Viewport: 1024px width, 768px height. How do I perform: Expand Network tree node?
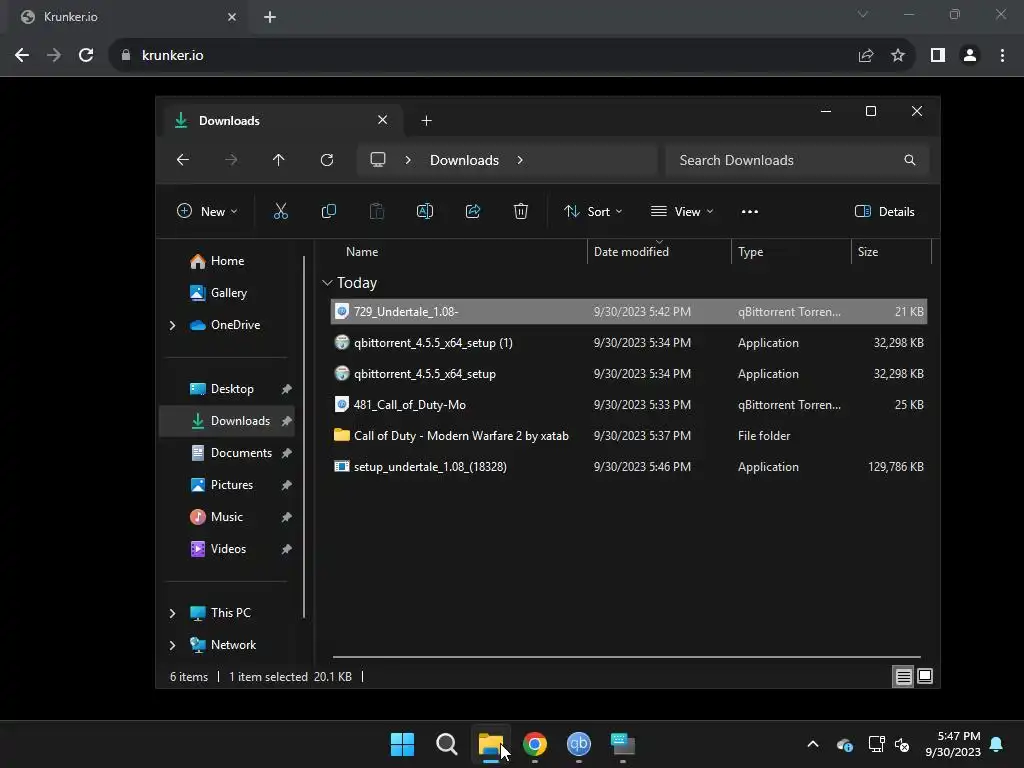(x=172, y=645)
